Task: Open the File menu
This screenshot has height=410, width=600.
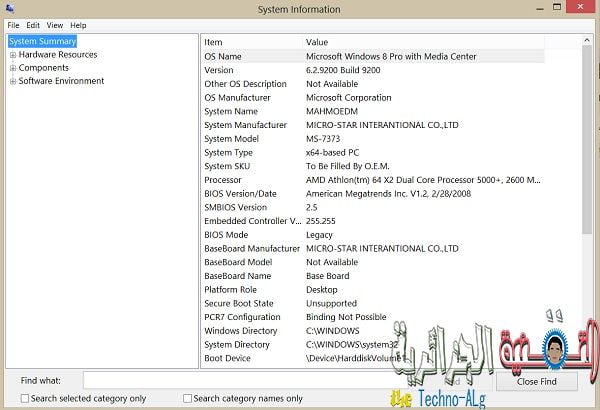Action: tap(13, 25)
